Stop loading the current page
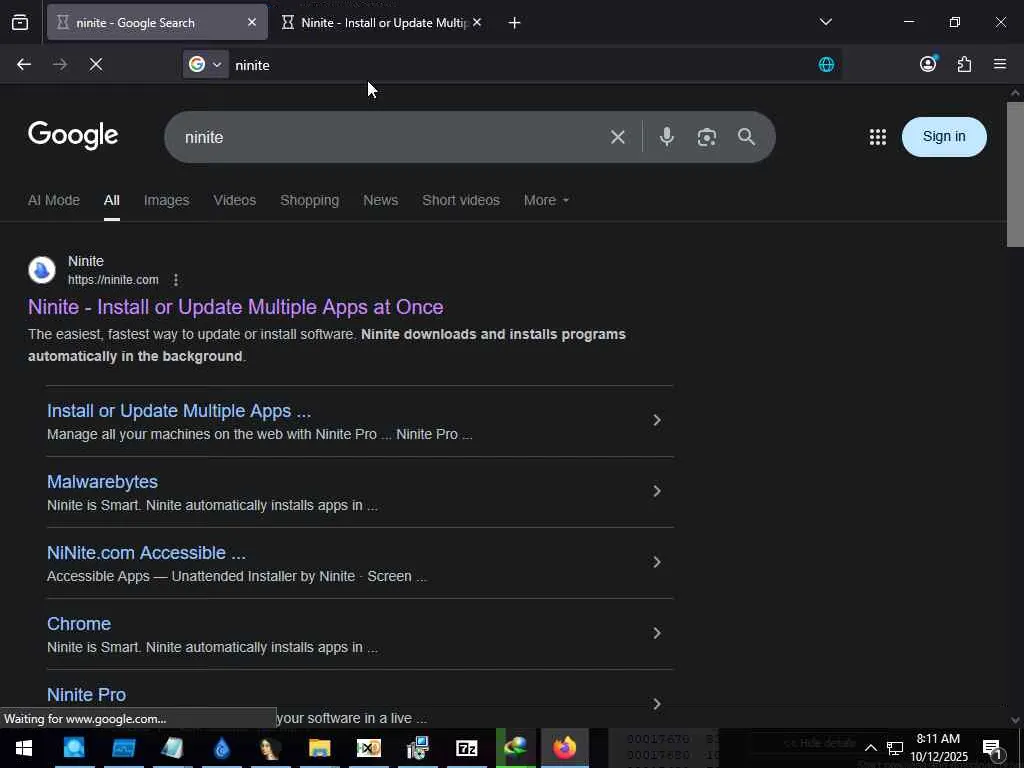 pos(96,65)
